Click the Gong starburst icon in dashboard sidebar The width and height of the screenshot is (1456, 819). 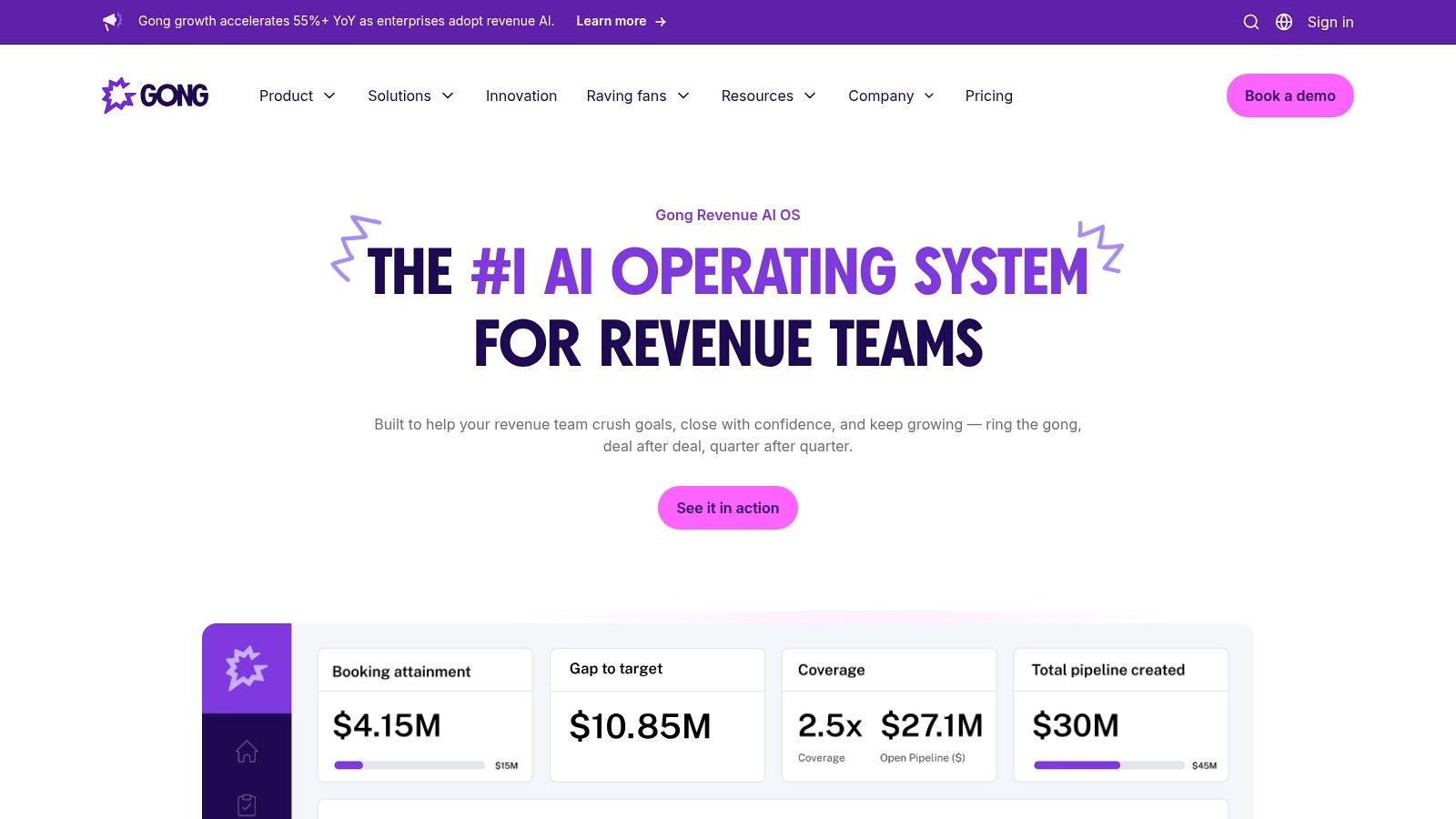[247, 668]
